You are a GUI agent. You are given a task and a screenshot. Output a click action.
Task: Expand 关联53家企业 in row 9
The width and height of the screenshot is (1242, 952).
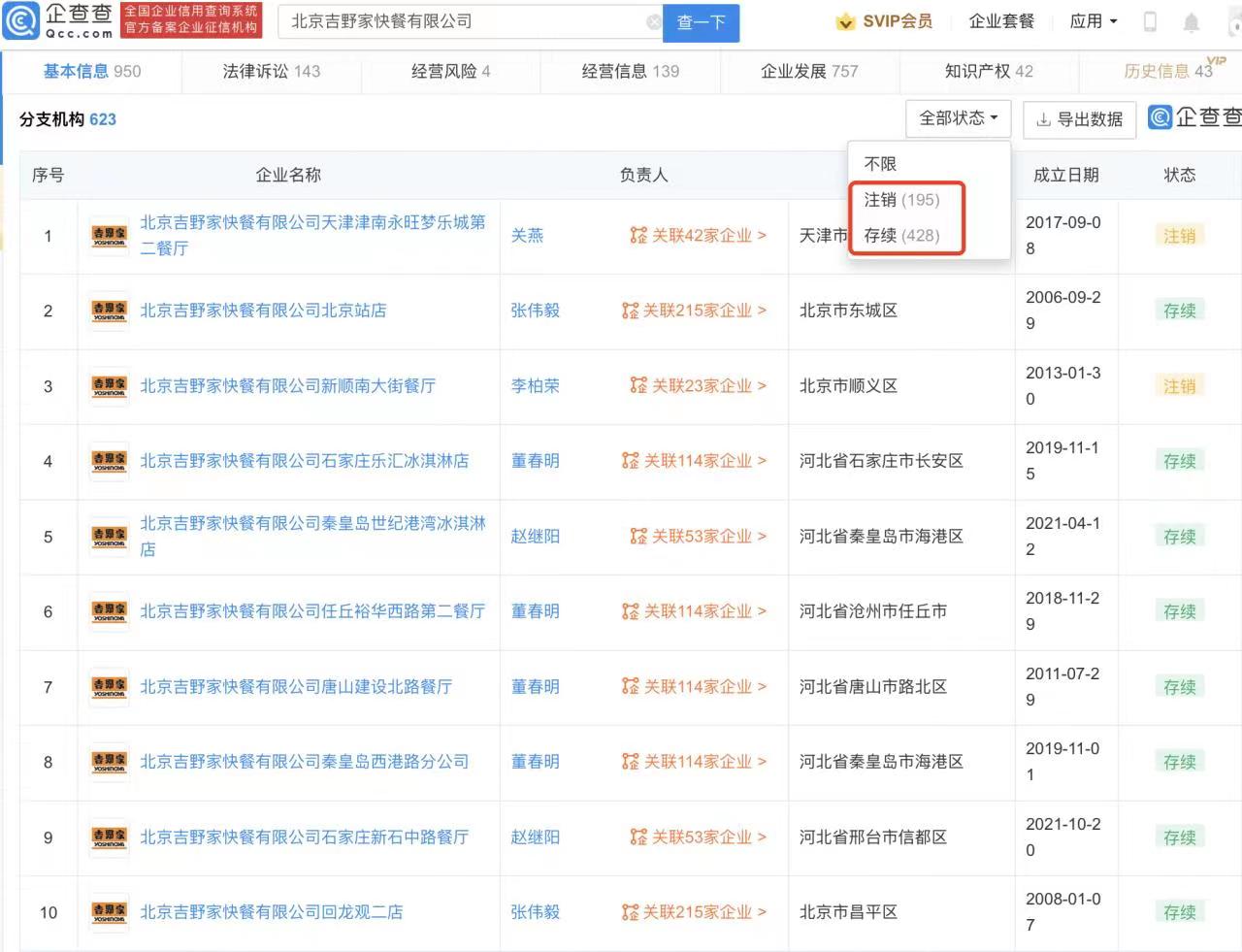698,837
